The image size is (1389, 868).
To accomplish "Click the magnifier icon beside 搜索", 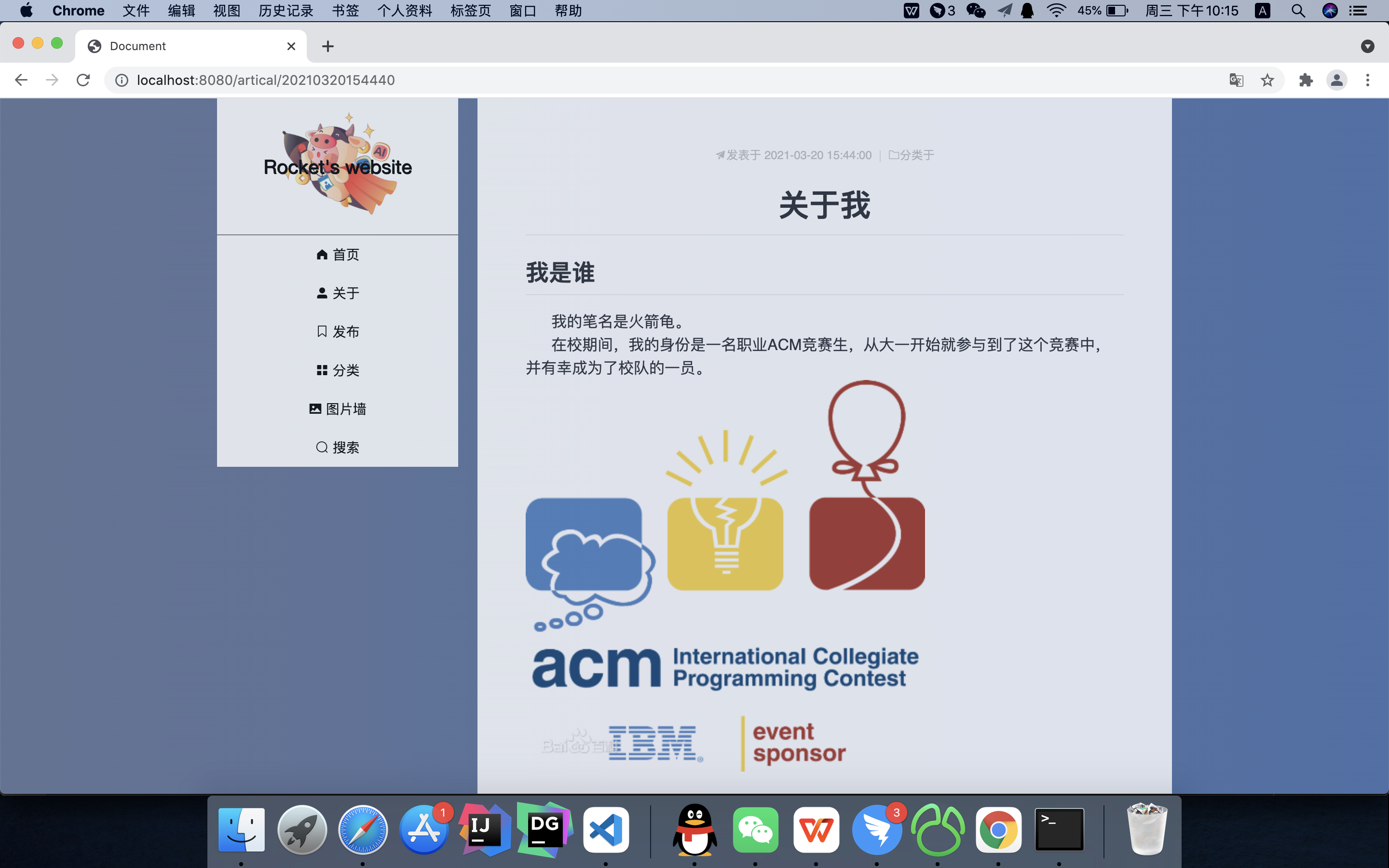I will [321, 447].
